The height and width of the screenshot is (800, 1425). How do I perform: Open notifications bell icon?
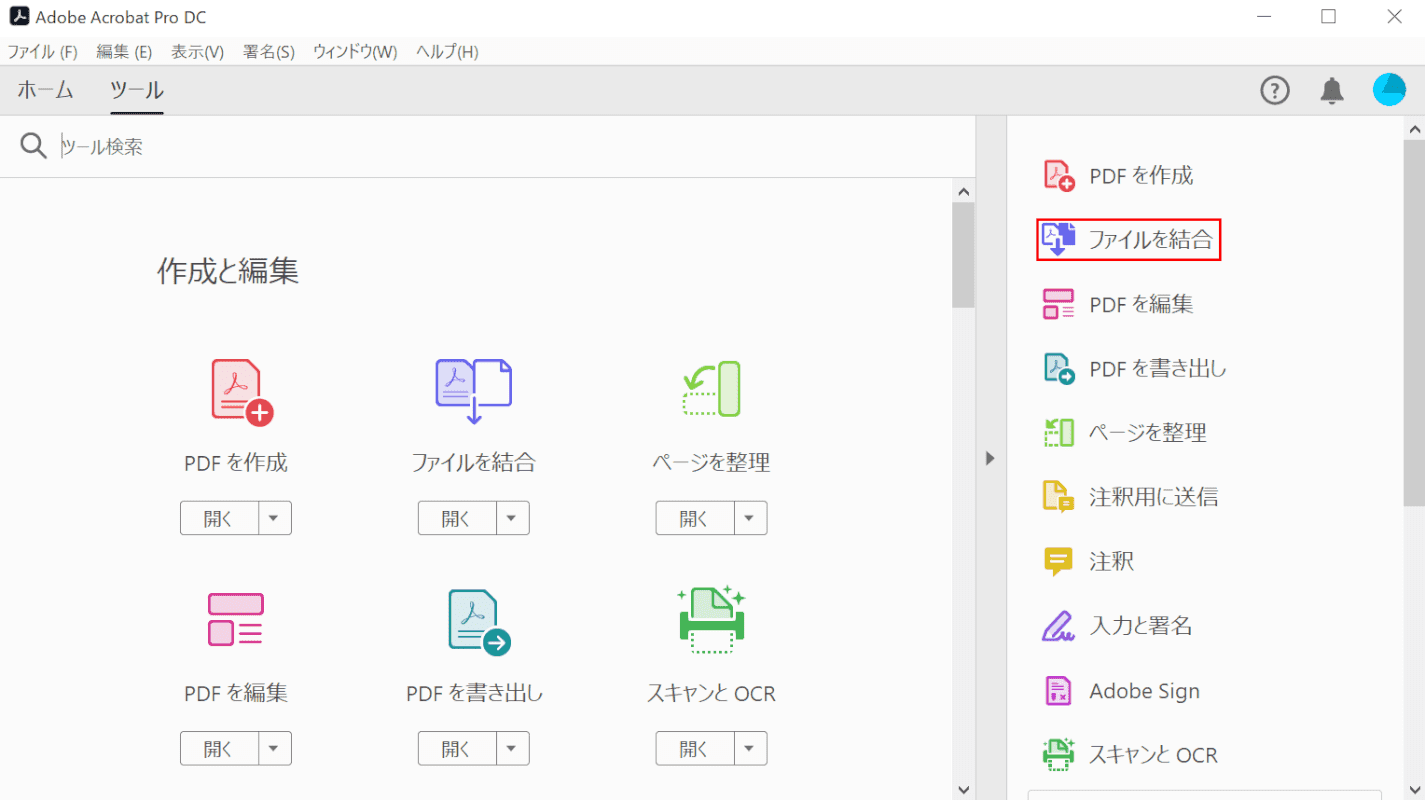[x=1332, y=91]
